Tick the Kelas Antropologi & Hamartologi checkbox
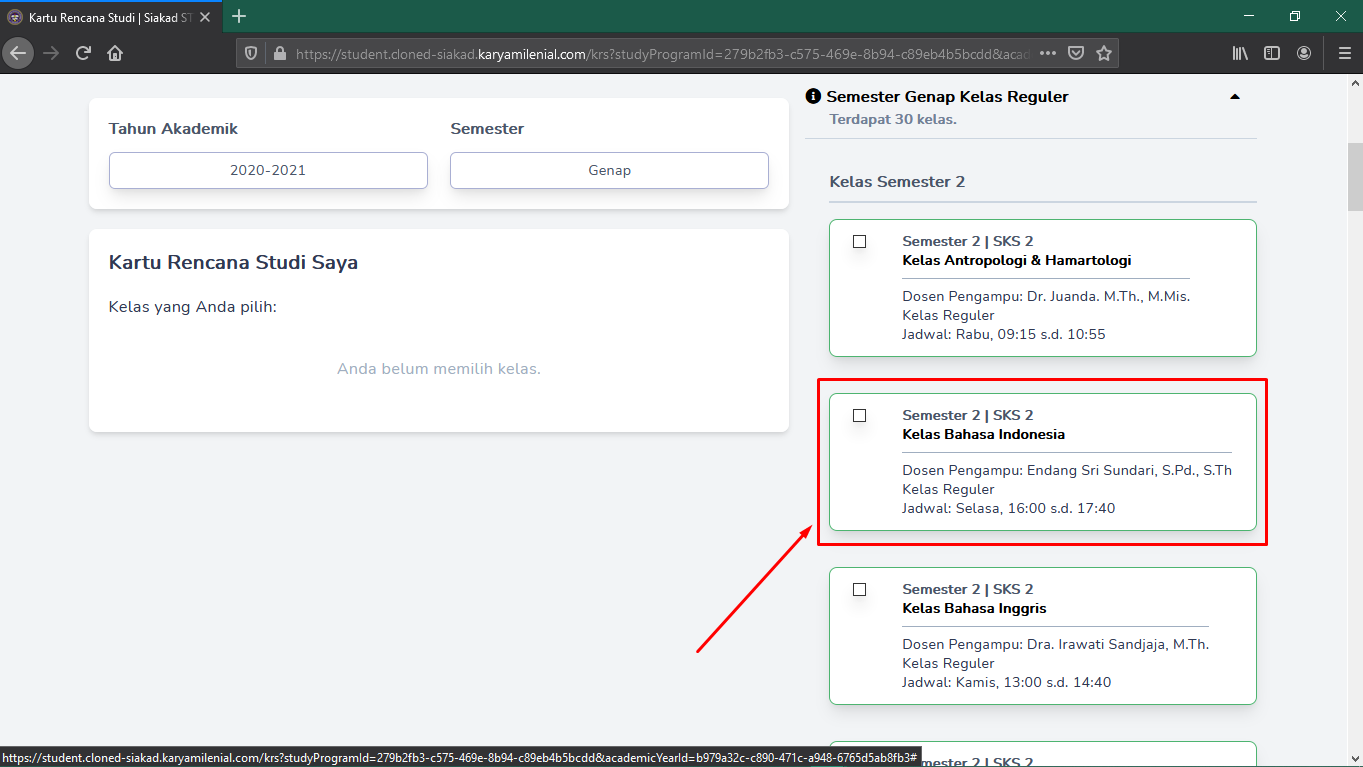The width and height of the screenshot is (1363, 767). point(859,241)
